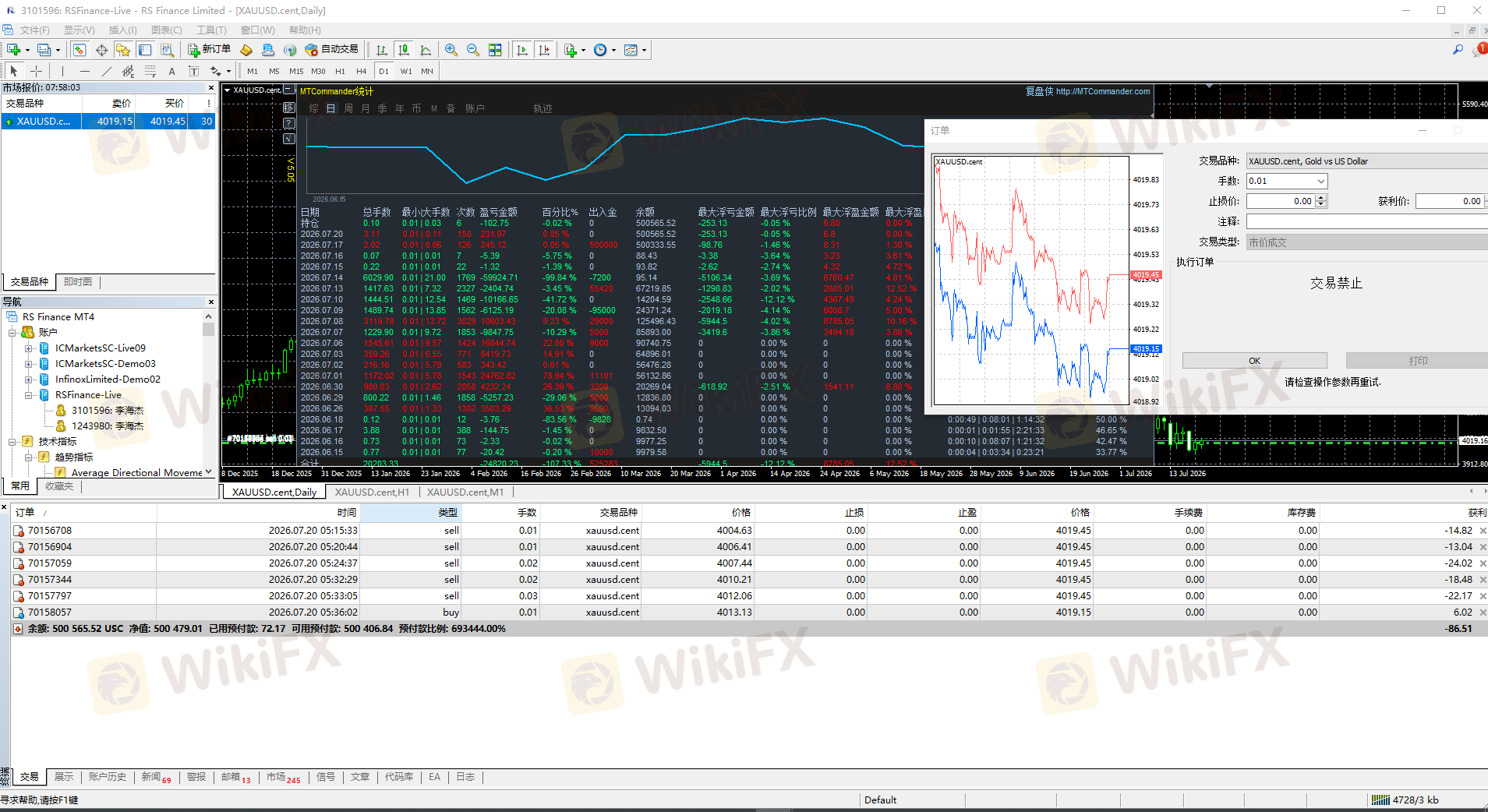Switch chart to bar chart icon
Image resolution: width=1488 pixels, height=812 pixels.
click(382, 50)
